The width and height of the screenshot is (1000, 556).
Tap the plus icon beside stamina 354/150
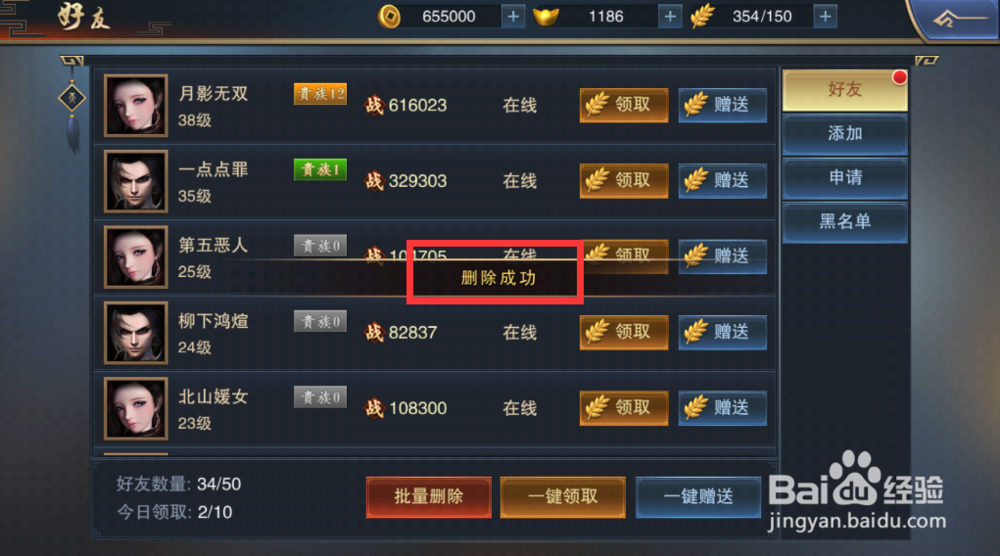(825, 17)
